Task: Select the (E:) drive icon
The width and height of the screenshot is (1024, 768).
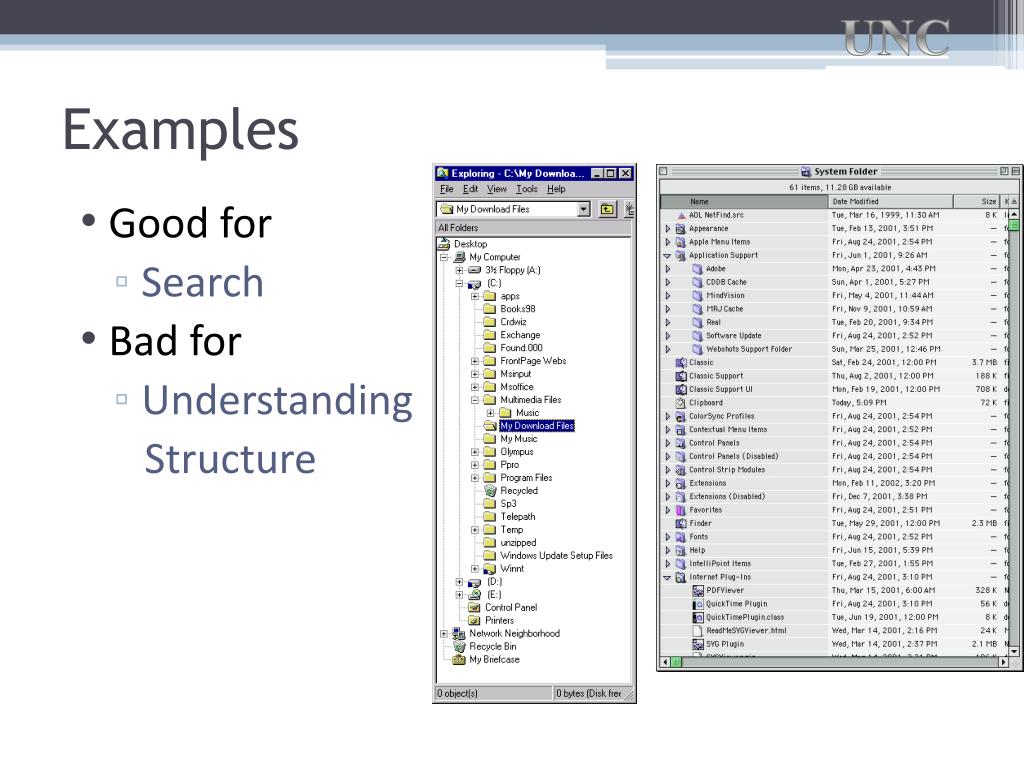Action: click(474, 595)
